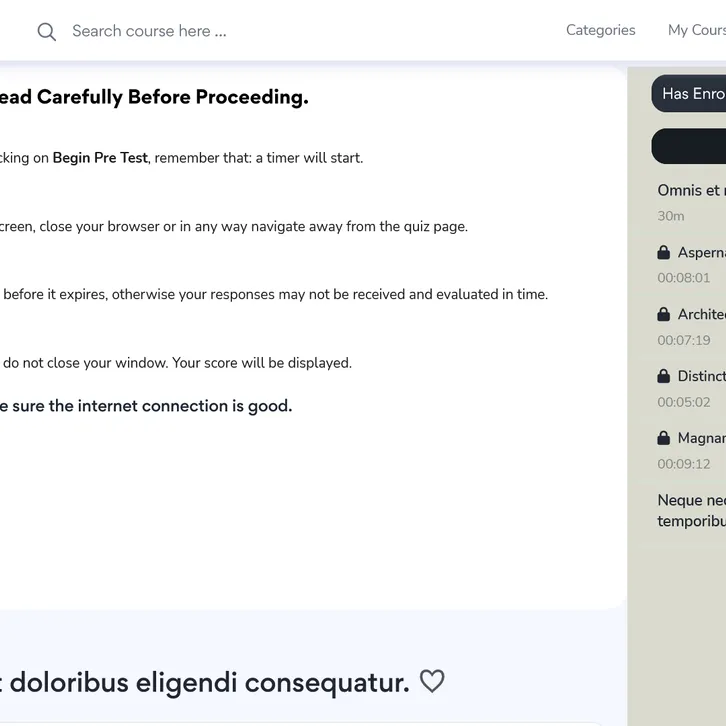
Task: Click the lock icon beside the Asperna lesson
Action: tap(664, 252)
